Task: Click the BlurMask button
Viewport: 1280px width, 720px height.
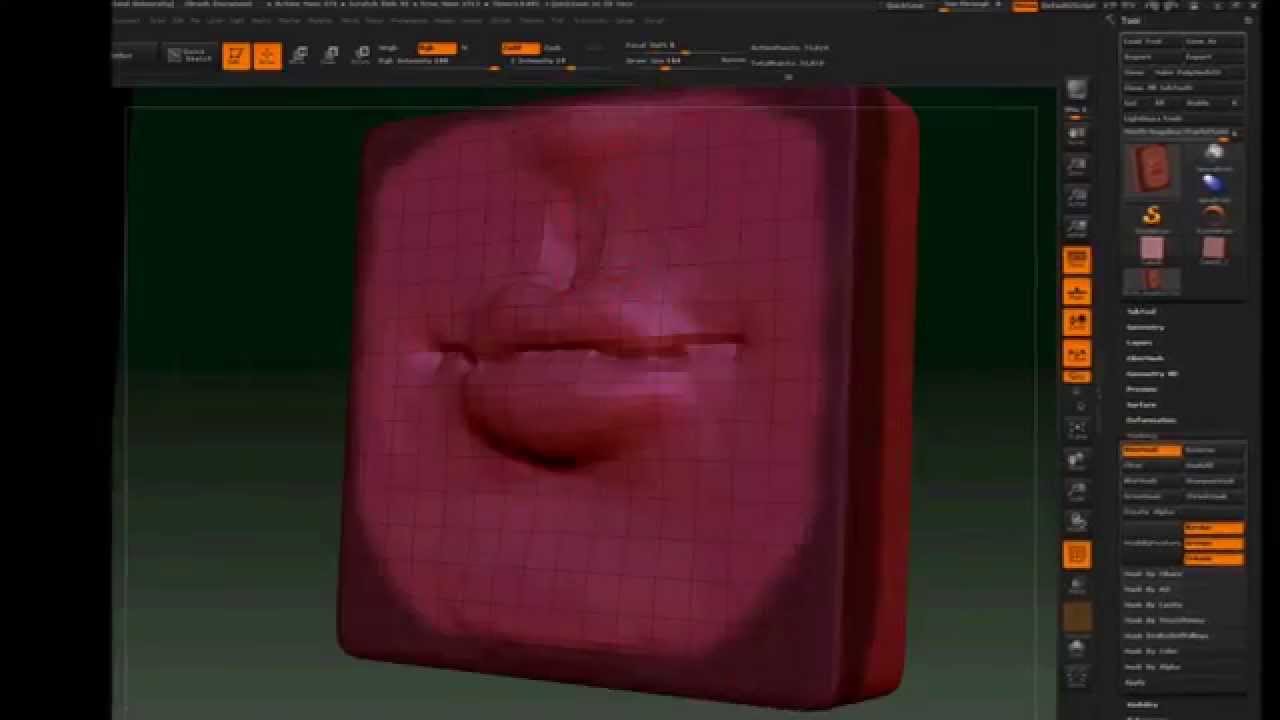Action: tap(1151, 481)
